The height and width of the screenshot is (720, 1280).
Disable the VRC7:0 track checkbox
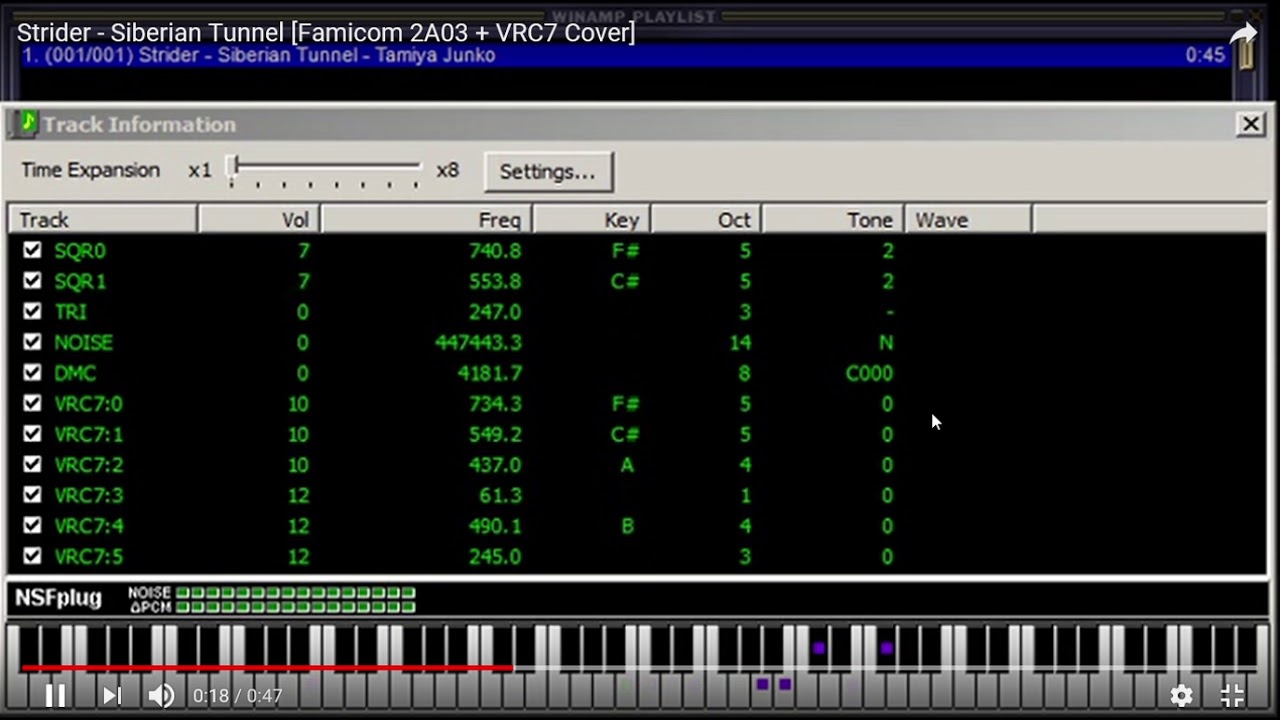(x=32, y=403)
